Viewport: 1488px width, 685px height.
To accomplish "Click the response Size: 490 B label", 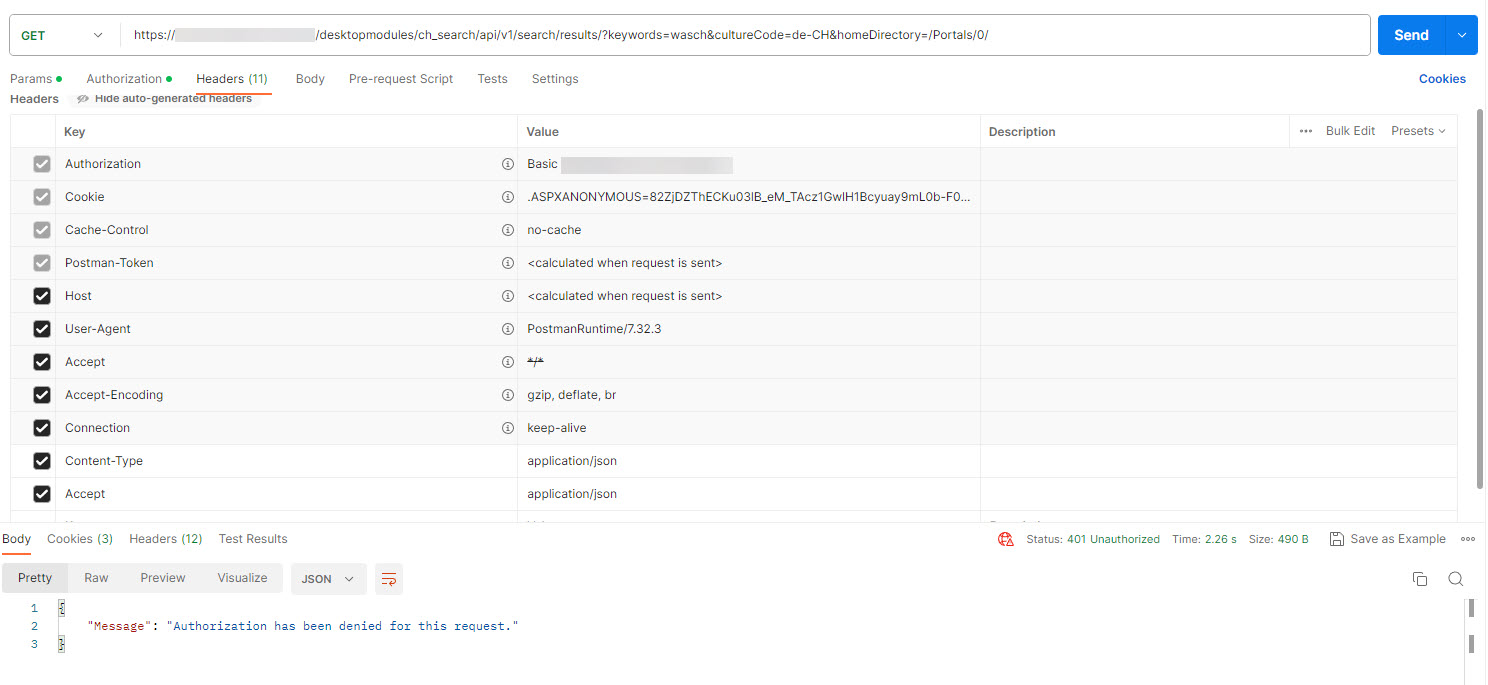I will [x=1279, y=539].
